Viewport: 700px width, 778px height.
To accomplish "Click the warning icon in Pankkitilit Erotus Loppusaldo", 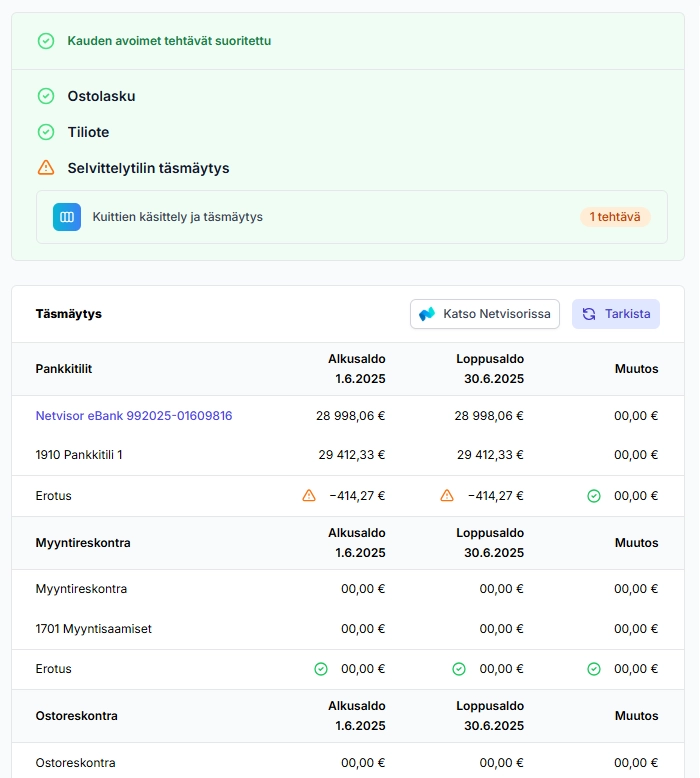I will pyautogui.click(x=448, y=495).
